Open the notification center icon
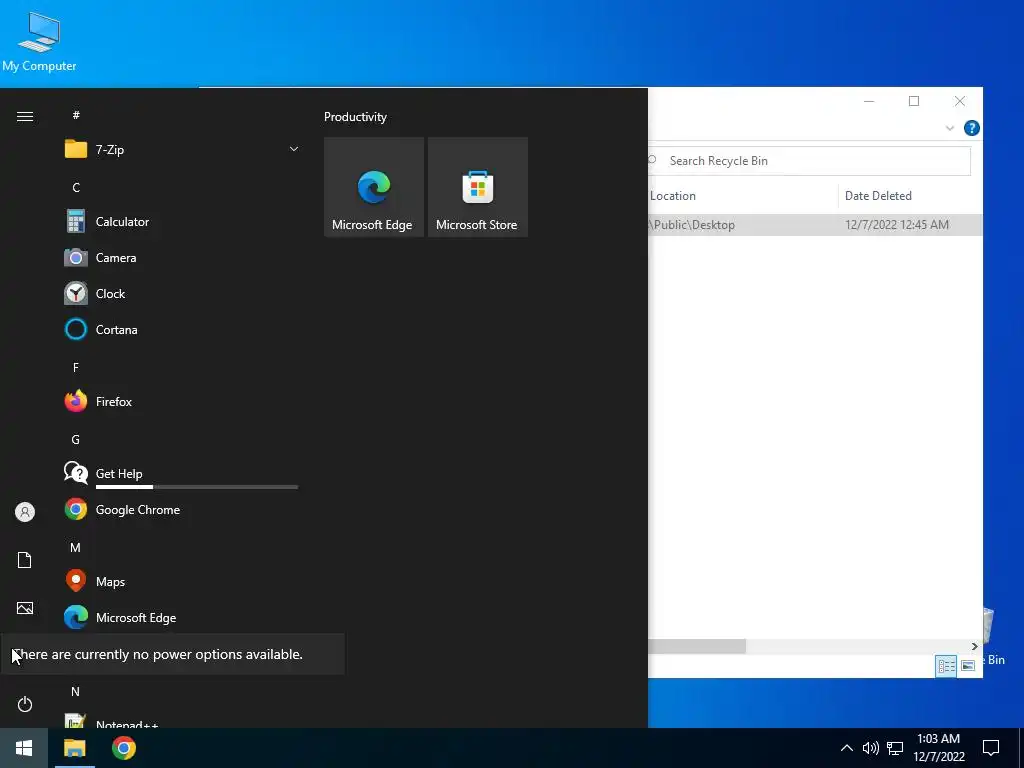Screen dimensions: 1024x768 pyautogui.click(x=991, y=748)
